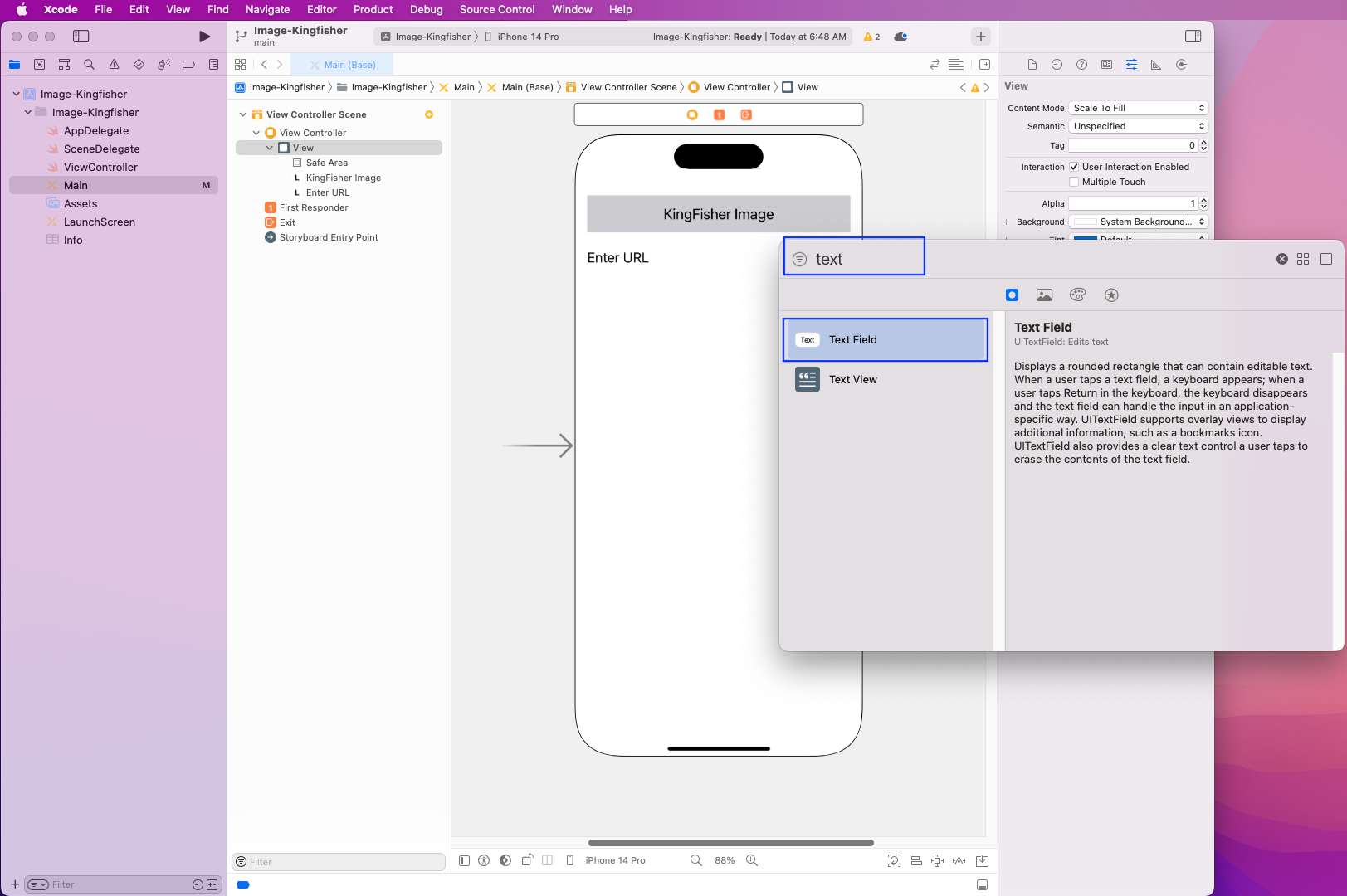This screenshot has height=896, width=1347.
Task: Toggle document outline visibility icon
Action: [464, 860]
